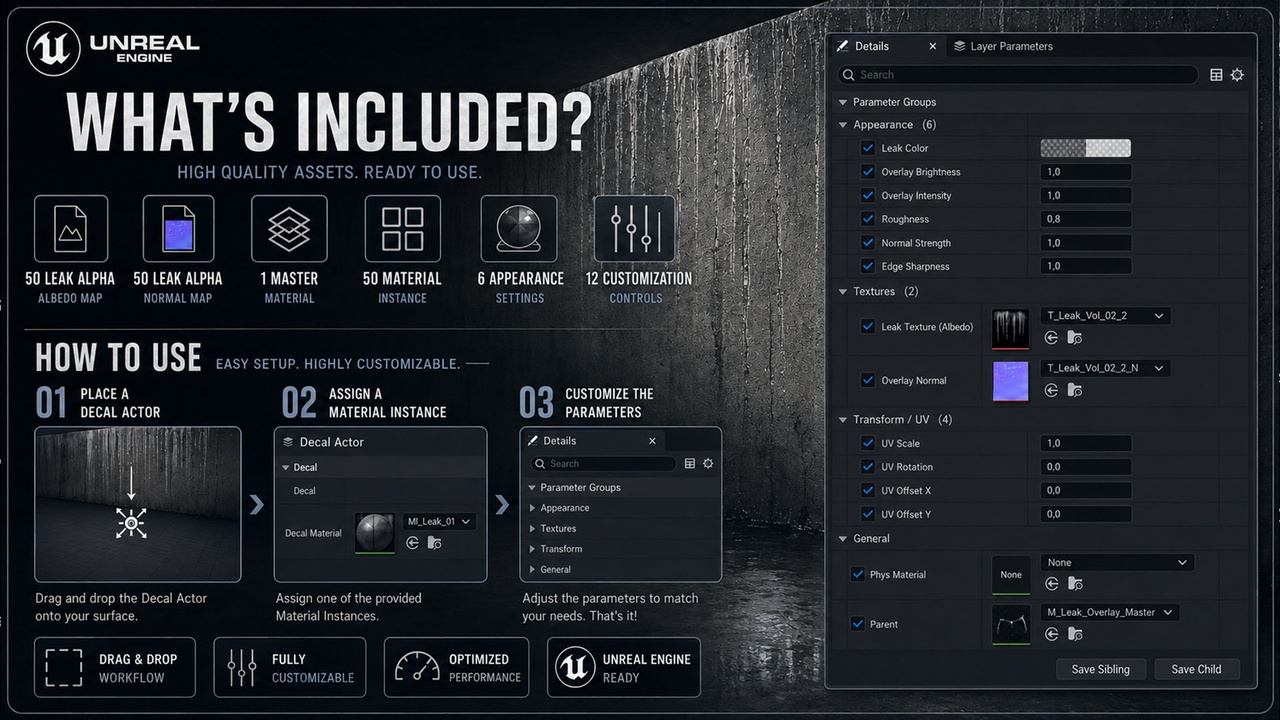Click the use-selected arrow for Parent material
This screenshot has height=720, width=1280.
(1051, 634)
